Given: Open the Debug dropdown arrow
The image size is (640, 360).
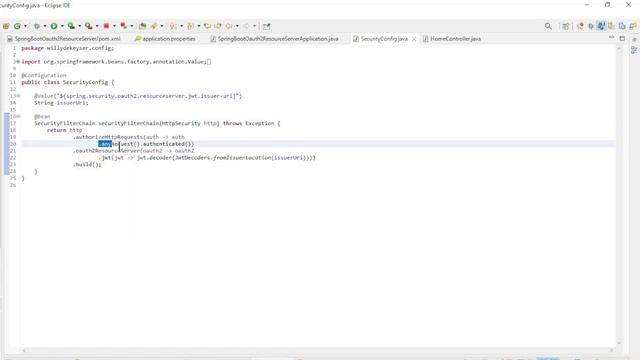Looking at the screenshot, I should [44, 26].
